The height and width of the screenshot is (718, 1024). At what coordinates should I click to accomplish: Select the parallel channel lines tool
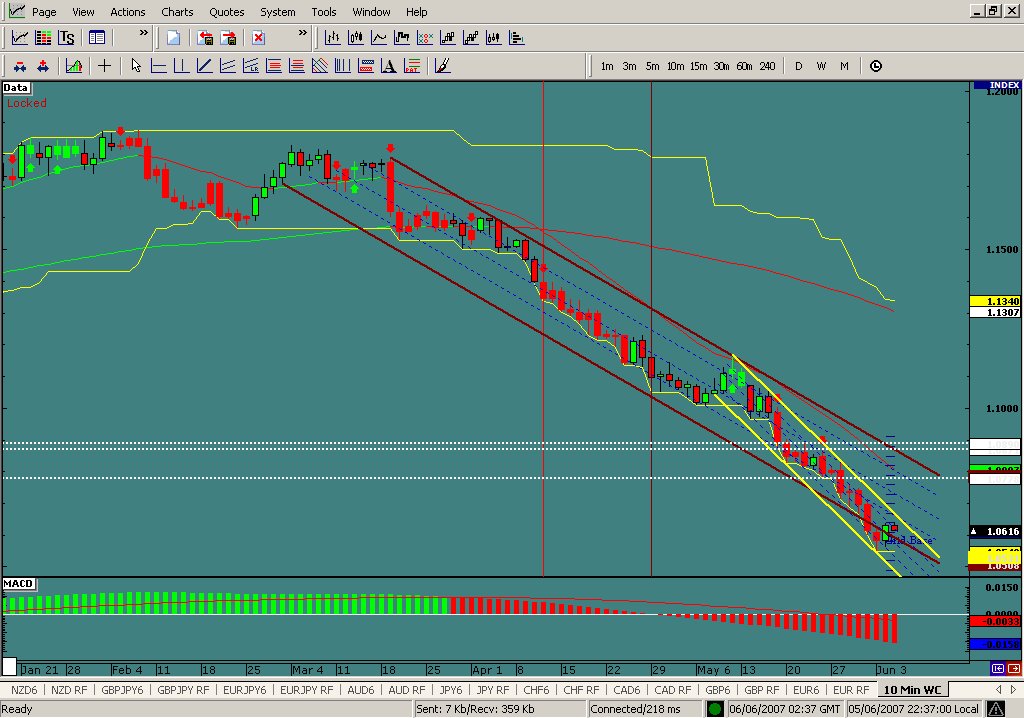[x=227, y=66]
